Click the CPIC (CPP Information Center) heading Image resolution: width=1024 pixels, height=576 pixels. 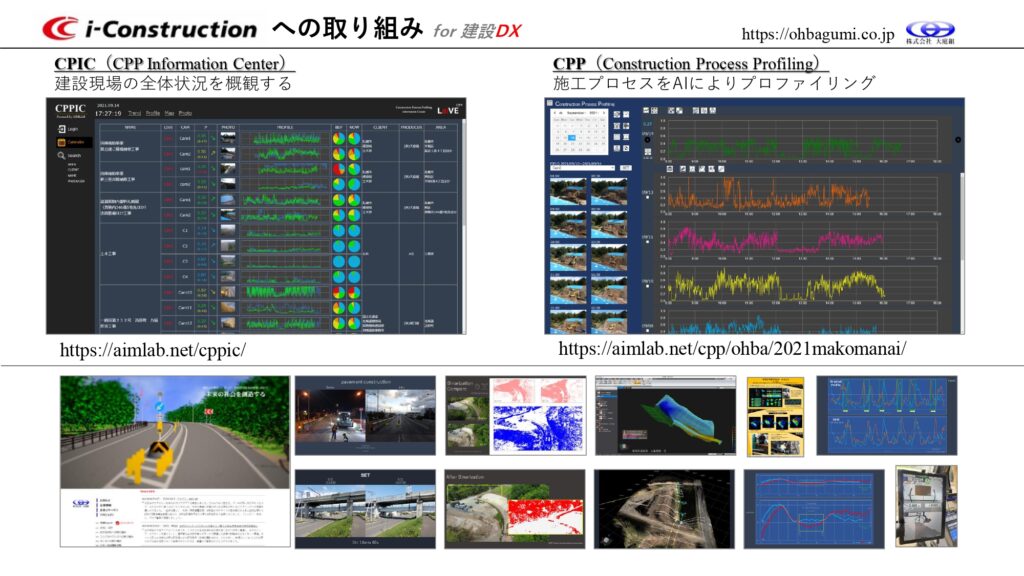click(x=174, y=63)
